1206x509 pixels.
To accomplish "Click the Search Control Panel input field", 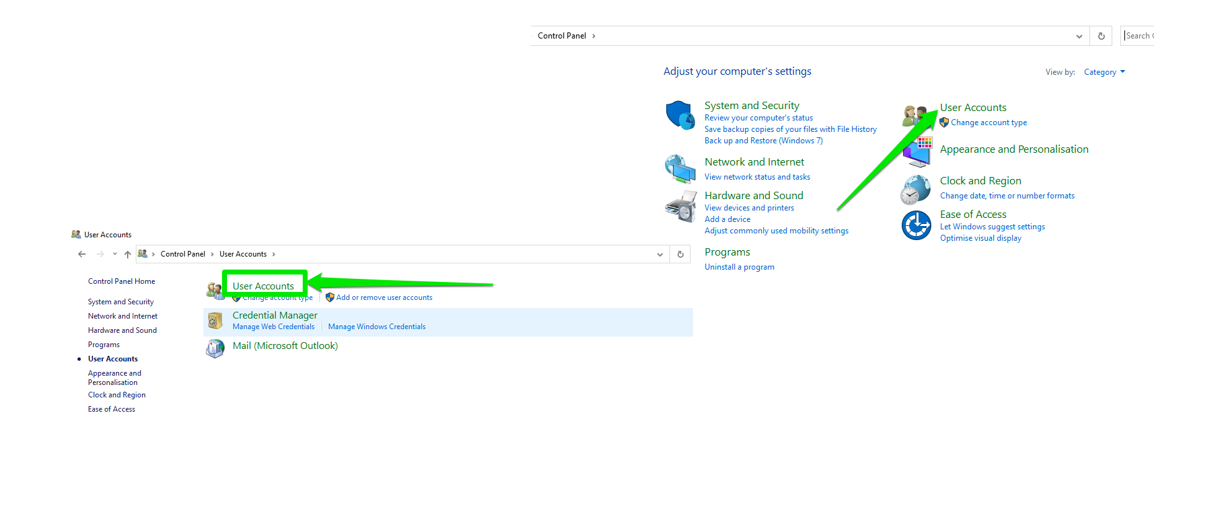I will click(1138, 36).
